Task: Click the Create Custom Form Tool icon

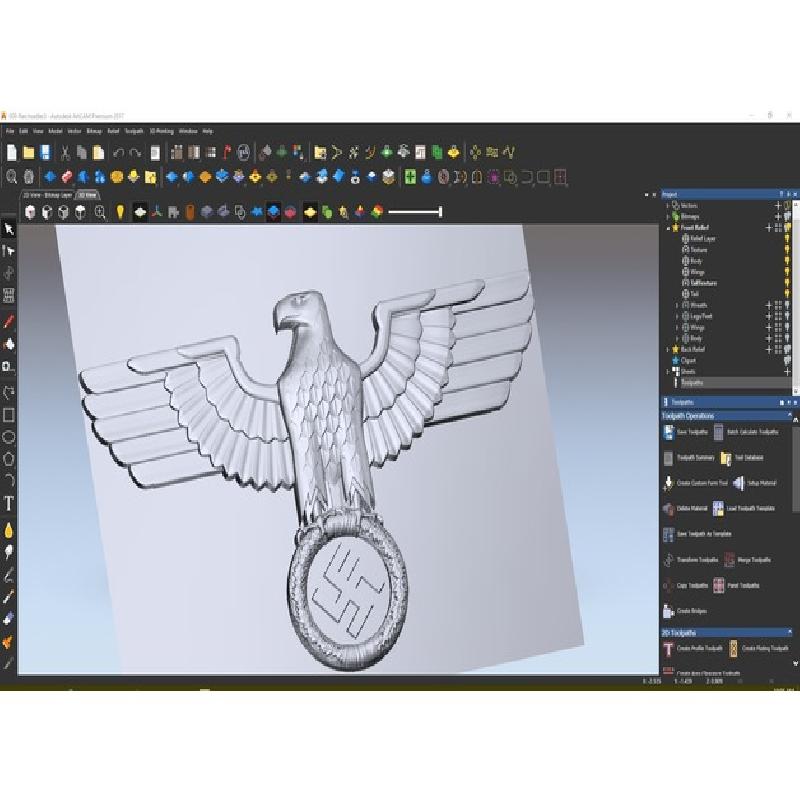Action: [x=668, y=483]
